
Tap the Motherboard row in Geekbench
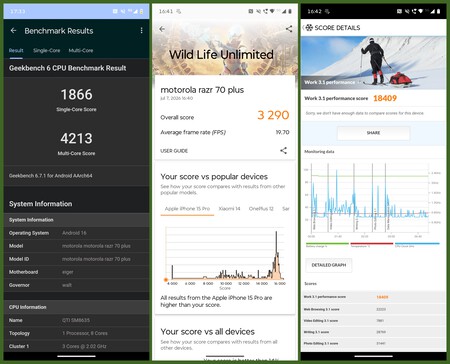pyautogui.click(x=76, y=272)
